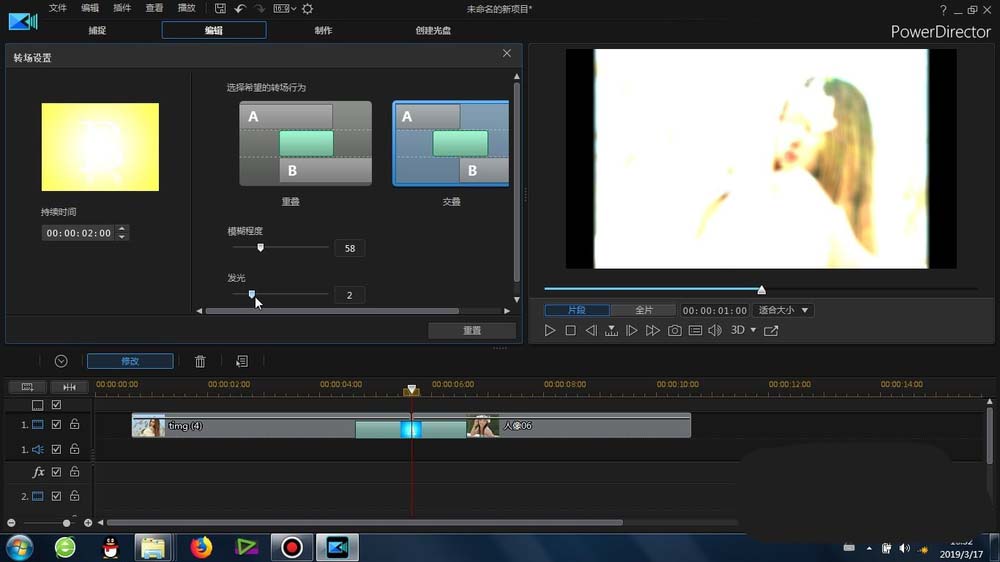Image resolution: width=1000 pixels, height=562 pixels.
Task: Open the 适合大小 zoom dropdown
Action: 783,310
